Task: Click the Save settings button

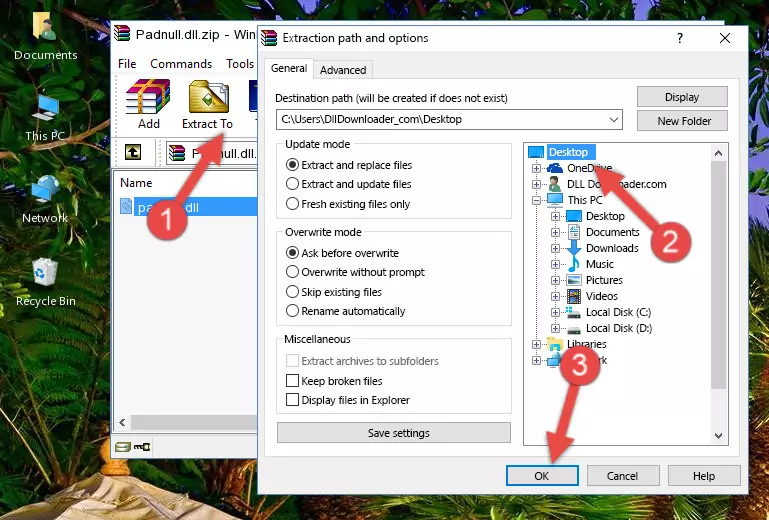Action: click(394, 433)
